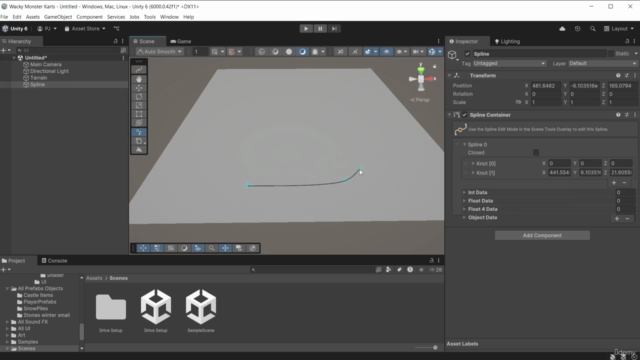
Task: Toggle the Static checkbox
Action: pyautogui.click(x=611, y=54)
